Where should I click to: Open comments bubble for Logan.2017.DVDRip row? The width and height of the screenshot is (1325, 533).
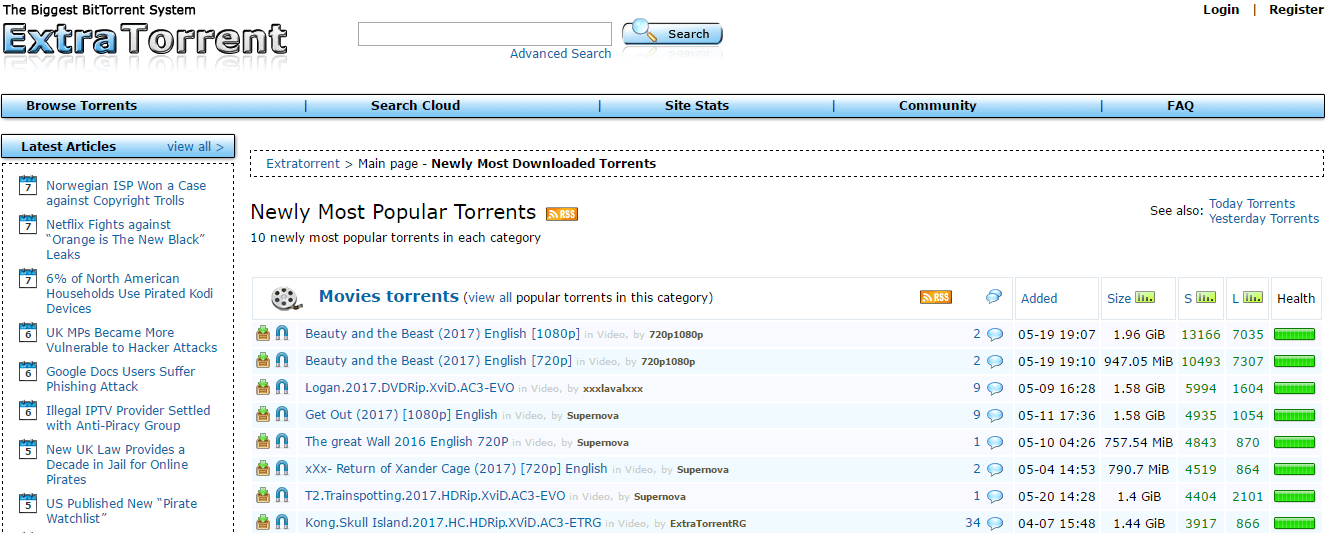995,388
